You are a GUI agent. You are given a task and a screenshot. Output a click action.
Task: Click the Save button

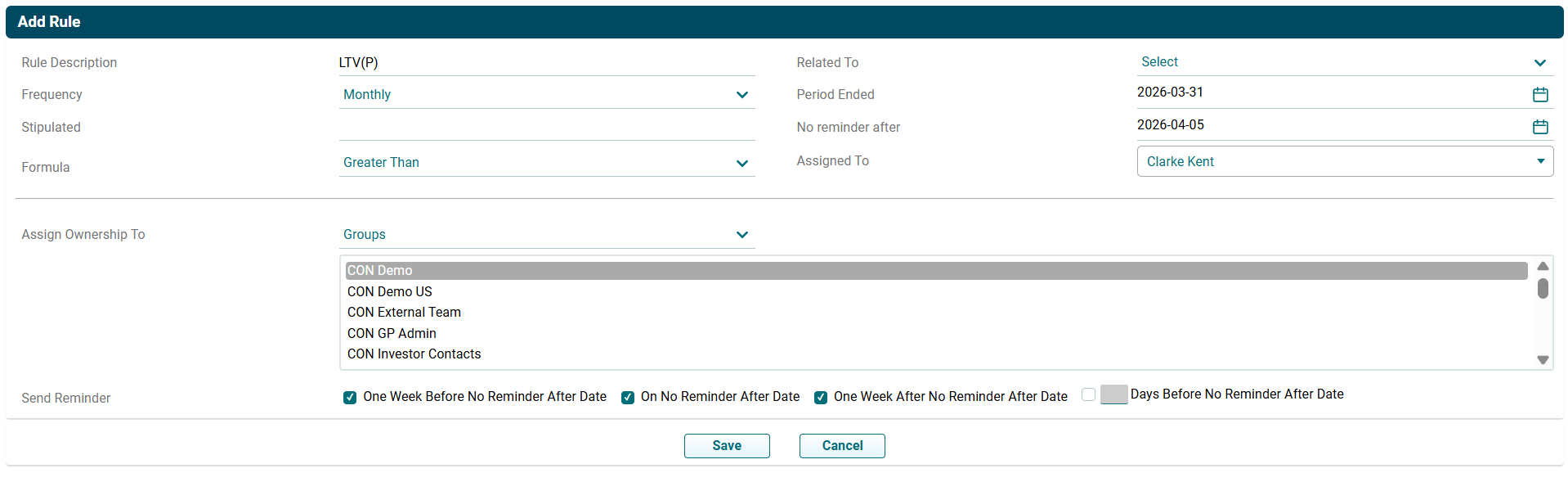(x=727, y=446)
